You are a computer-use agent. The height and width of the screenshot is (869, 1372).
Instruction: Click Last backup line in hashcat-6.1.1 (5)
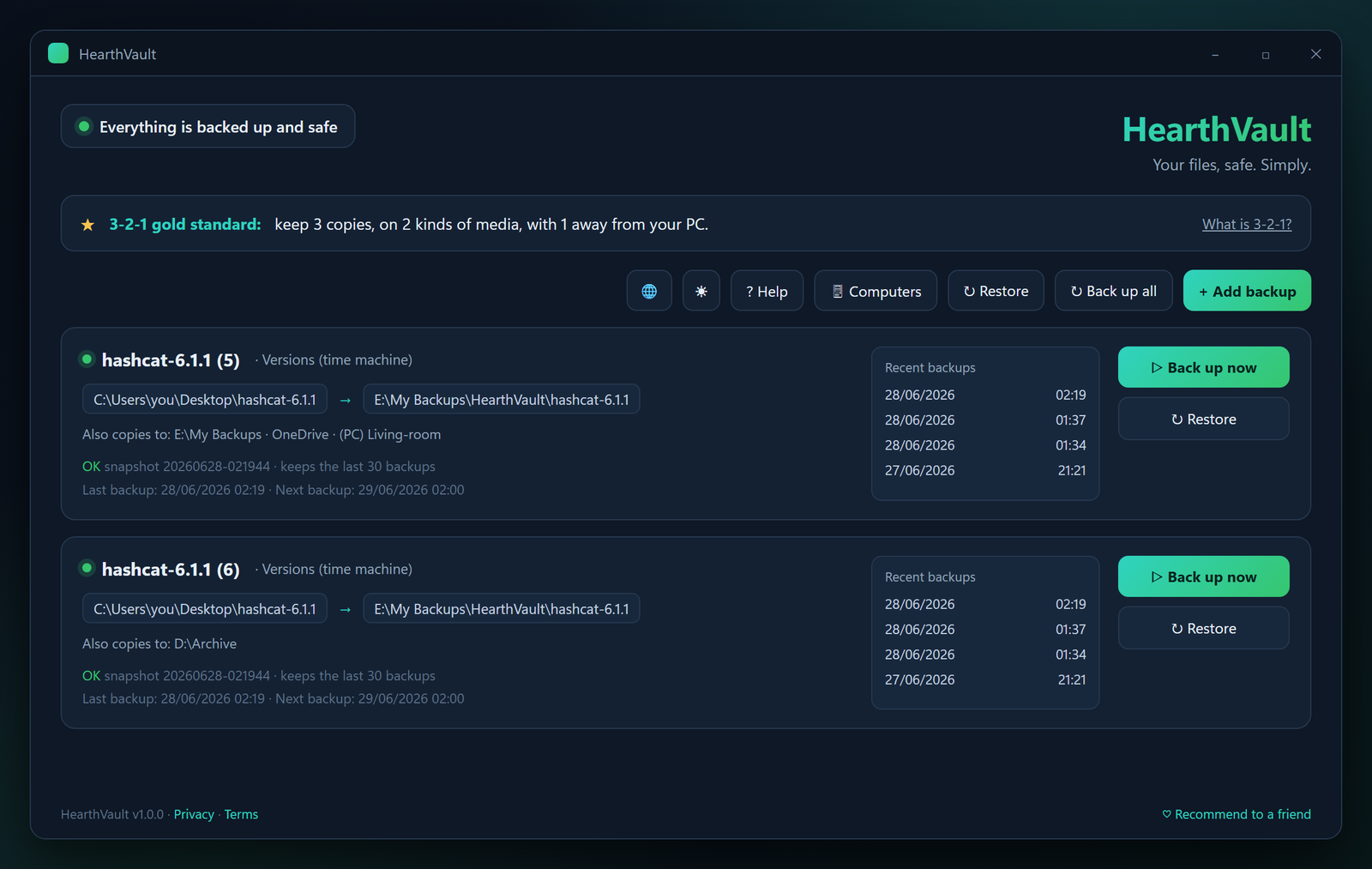274,490
